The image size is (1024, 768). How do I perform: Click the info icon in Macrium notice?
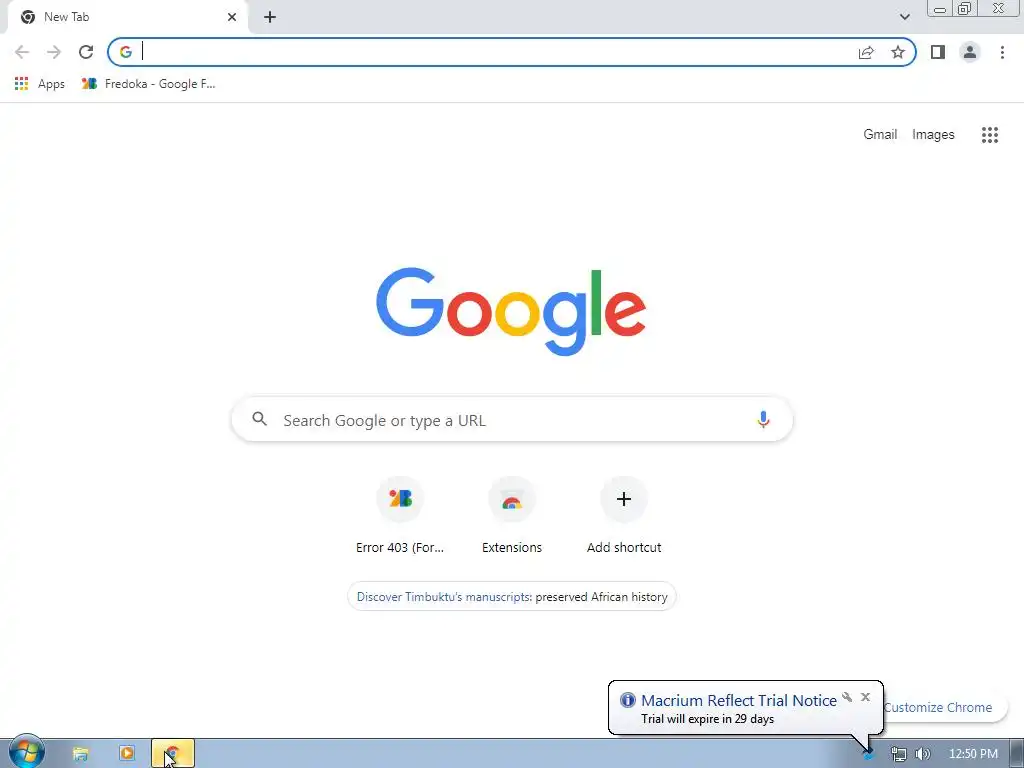628,700
